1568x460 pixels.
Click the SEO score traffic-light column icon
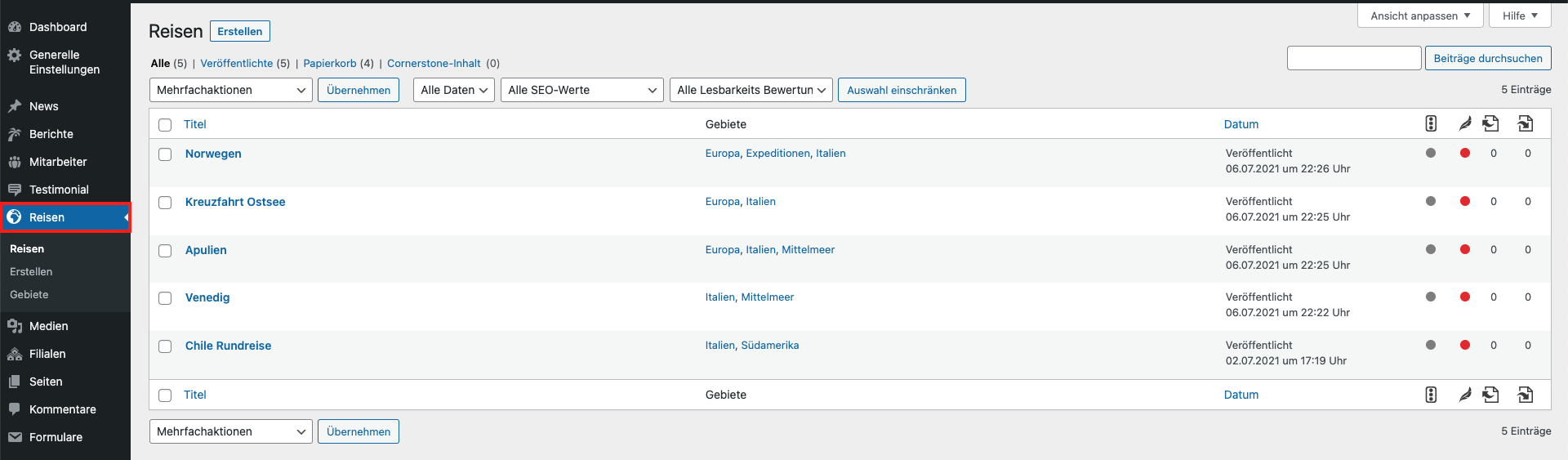pyautogui.click(x=1430, y=123)
